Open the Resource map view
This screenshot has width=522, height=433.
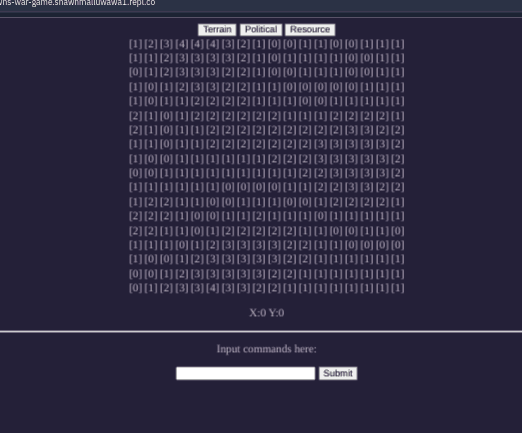310,30
